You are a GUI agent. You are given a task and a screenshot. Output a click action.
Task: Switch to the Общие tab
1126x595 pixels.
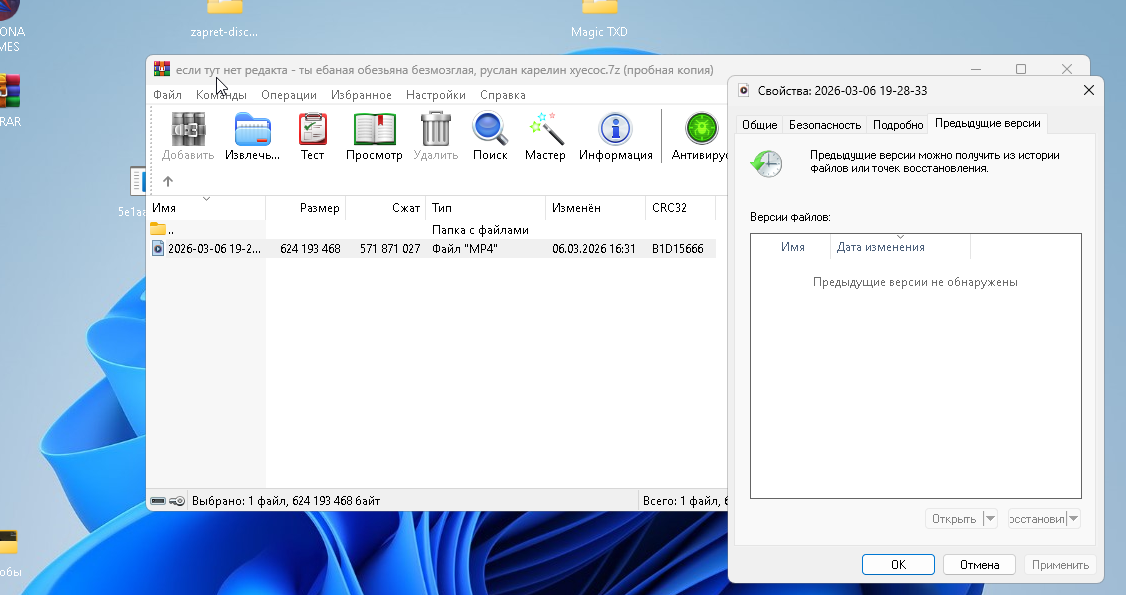(759, 125)
